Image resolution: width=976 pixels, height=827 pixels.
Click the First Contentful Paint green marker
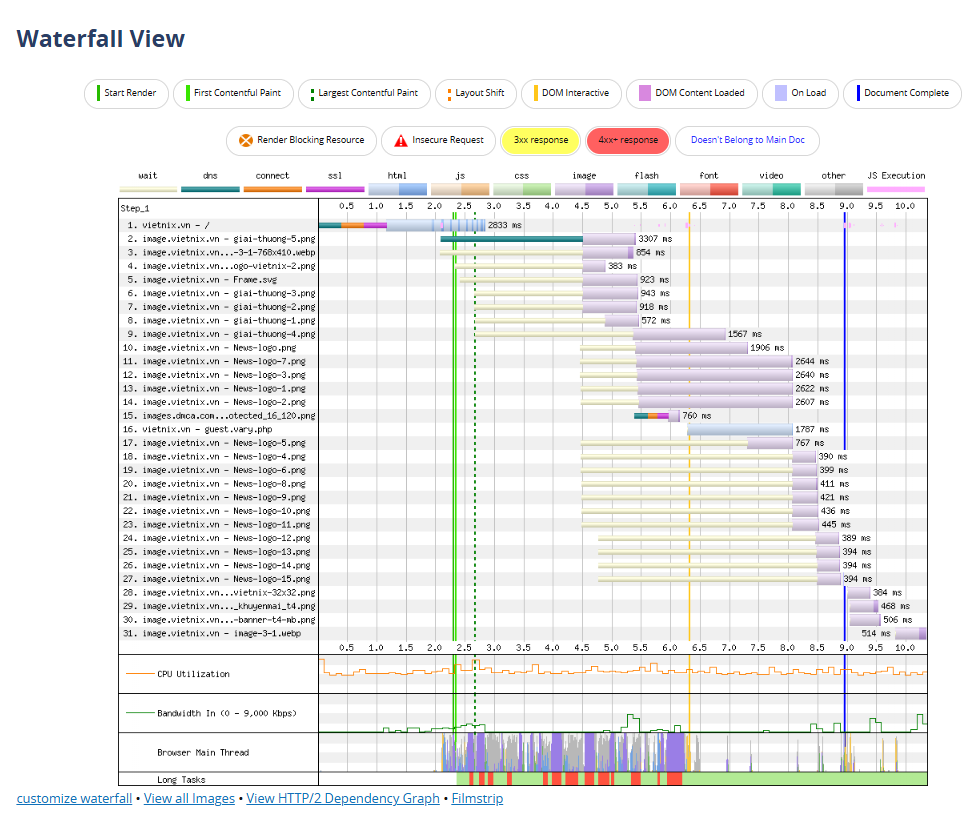coord(187,93)
